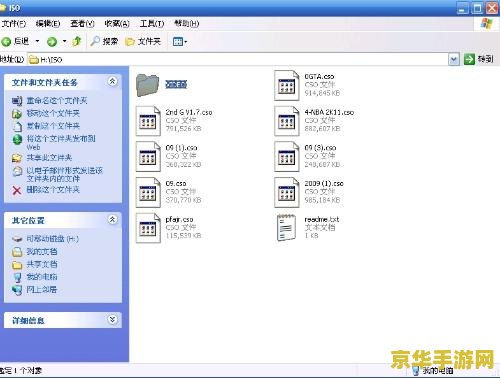Open the address bar dropdown arrow
Viewport: 500px width, 378px height.
[x=454, y=60]
